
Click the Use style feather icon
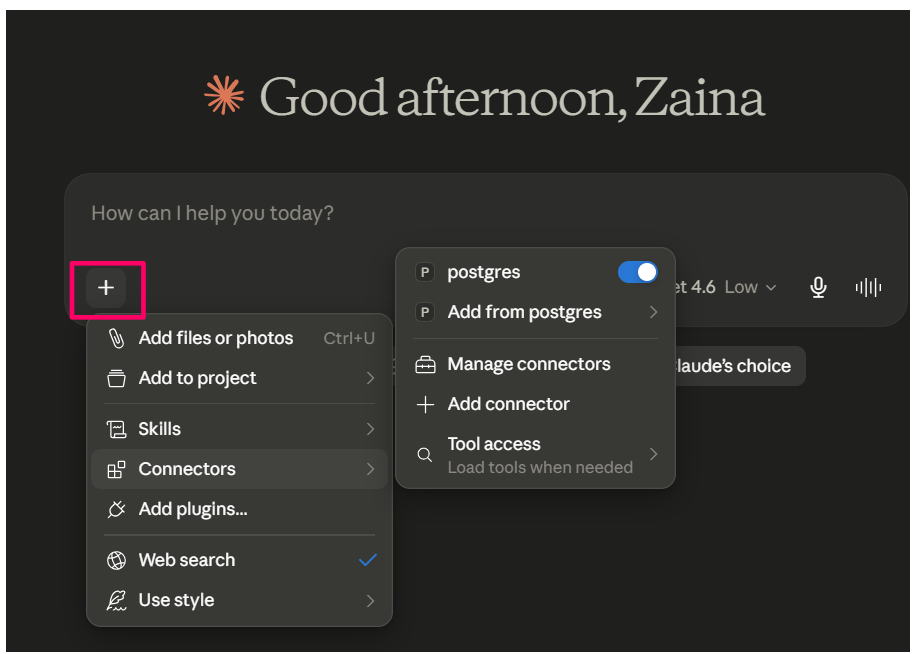click(116, 600)
